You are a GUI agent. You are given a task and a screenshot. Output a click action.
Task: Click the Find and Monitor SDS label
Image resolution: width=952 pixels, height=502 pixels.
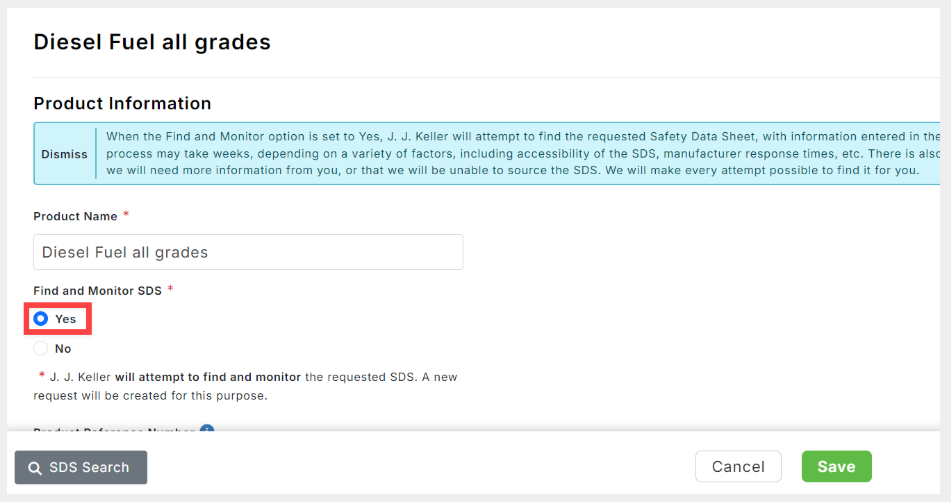click(x=98, y=291)
